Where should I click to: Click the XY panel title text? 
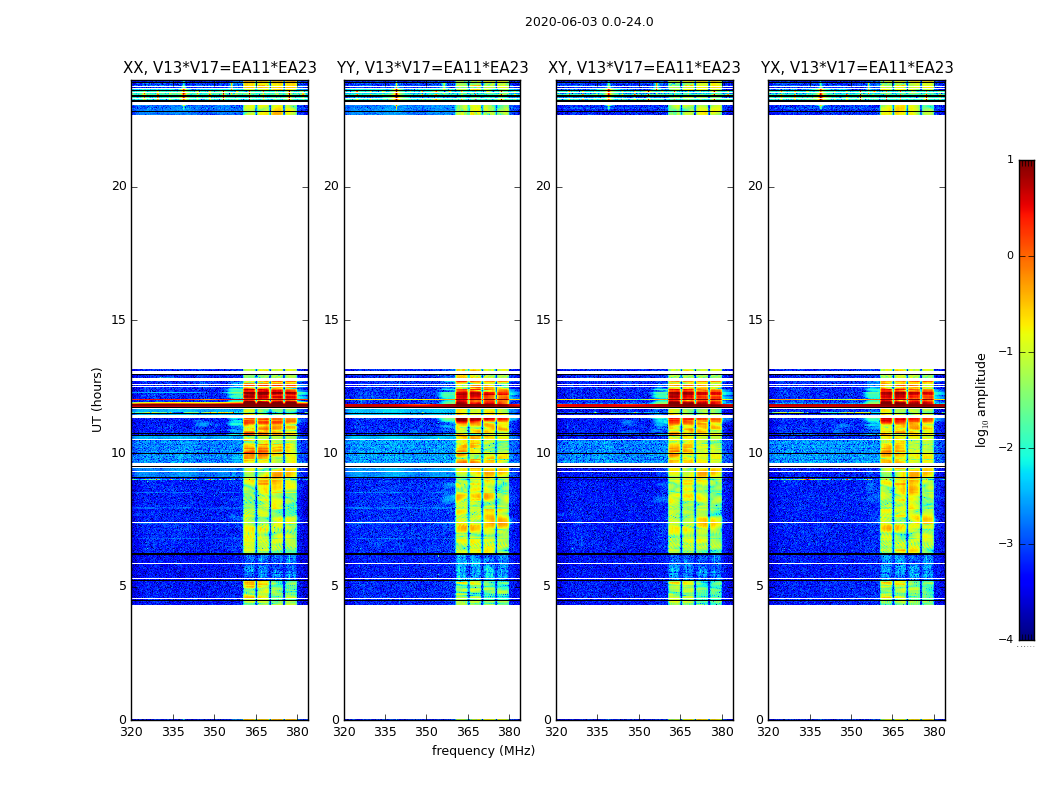point(644,68)
